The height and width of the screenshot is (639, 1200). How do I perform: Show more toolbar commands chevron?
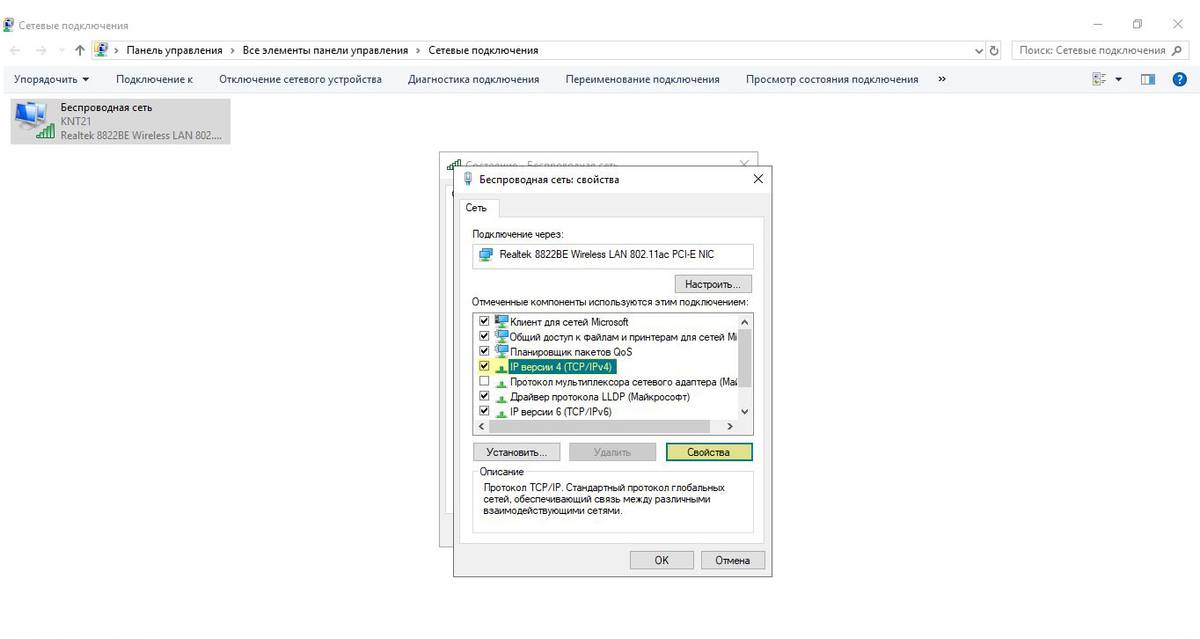(942, 79)
